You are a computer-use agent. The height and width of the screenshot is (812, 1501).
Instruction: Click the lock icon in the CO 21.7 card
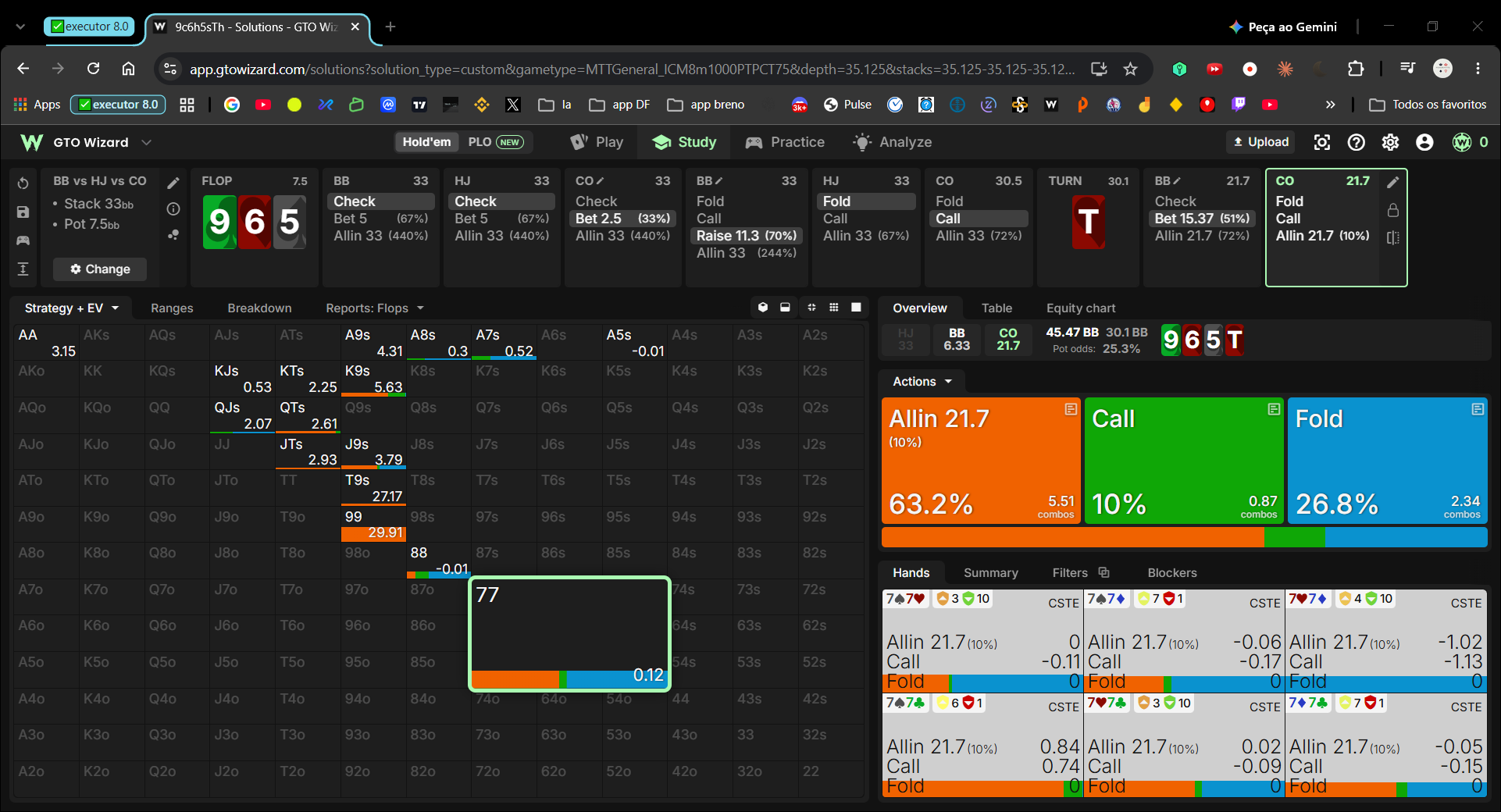pyautogui.click(x=1393, y=210)
